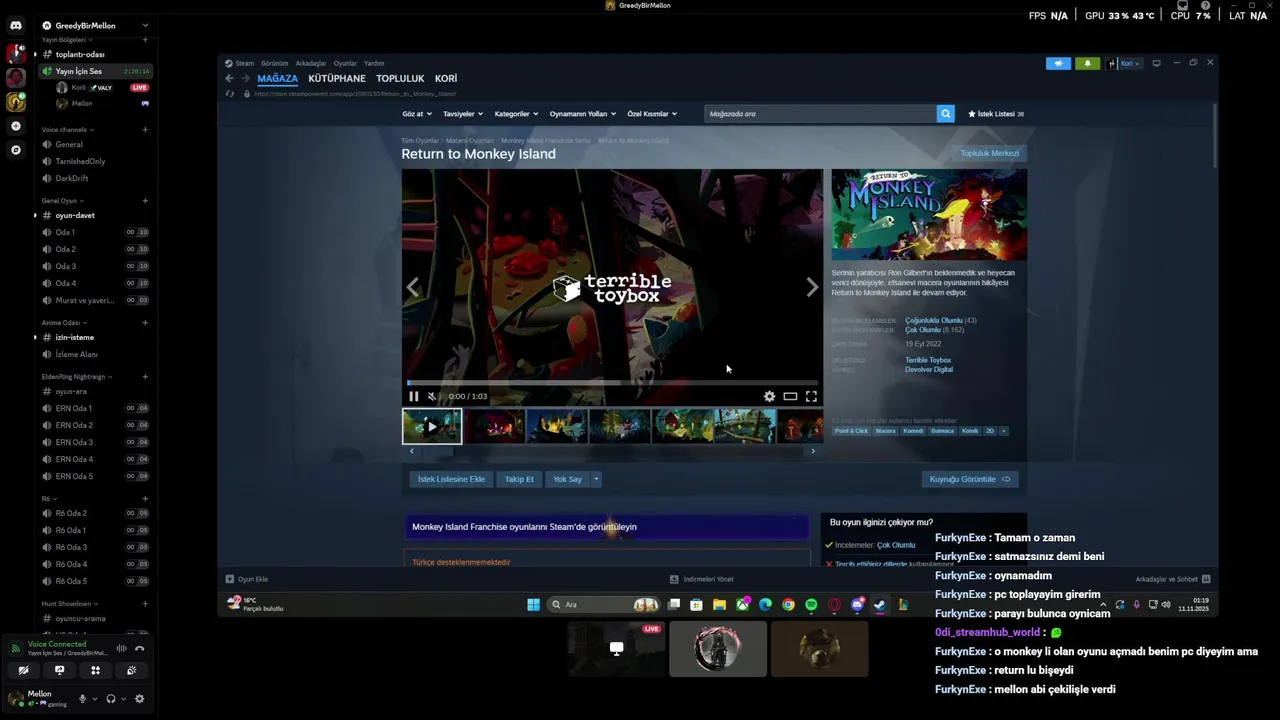
Task: Collapse the Voice channels category
Action: [68, 129]
